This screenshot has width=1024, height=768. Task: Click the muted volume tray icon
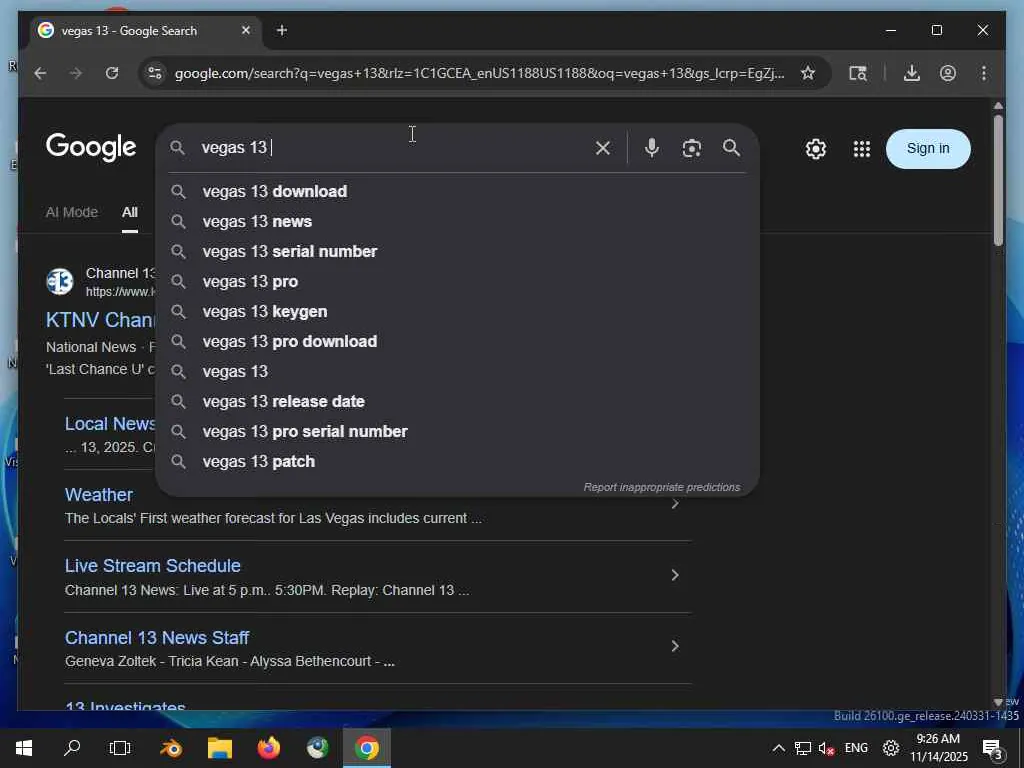[826, 748]
